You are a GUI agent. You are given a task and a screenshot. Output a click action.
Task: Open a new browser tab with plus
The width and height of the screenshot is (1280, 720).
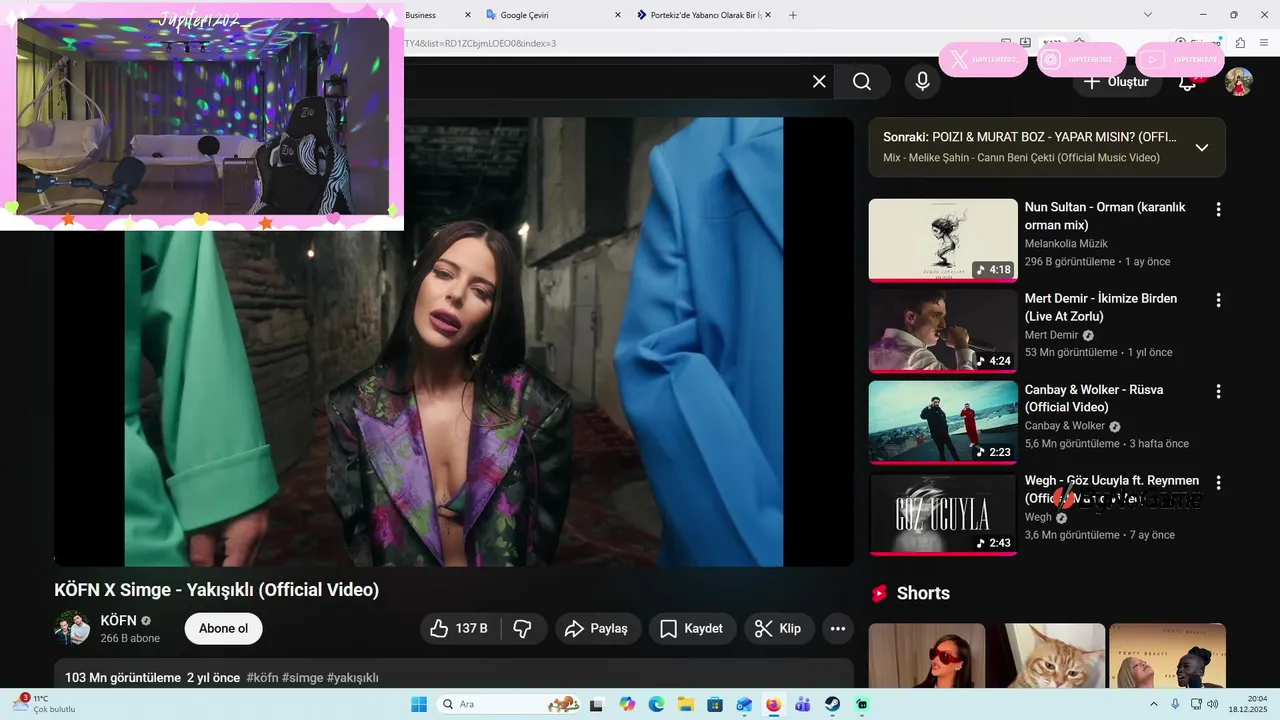coord(793,15)
